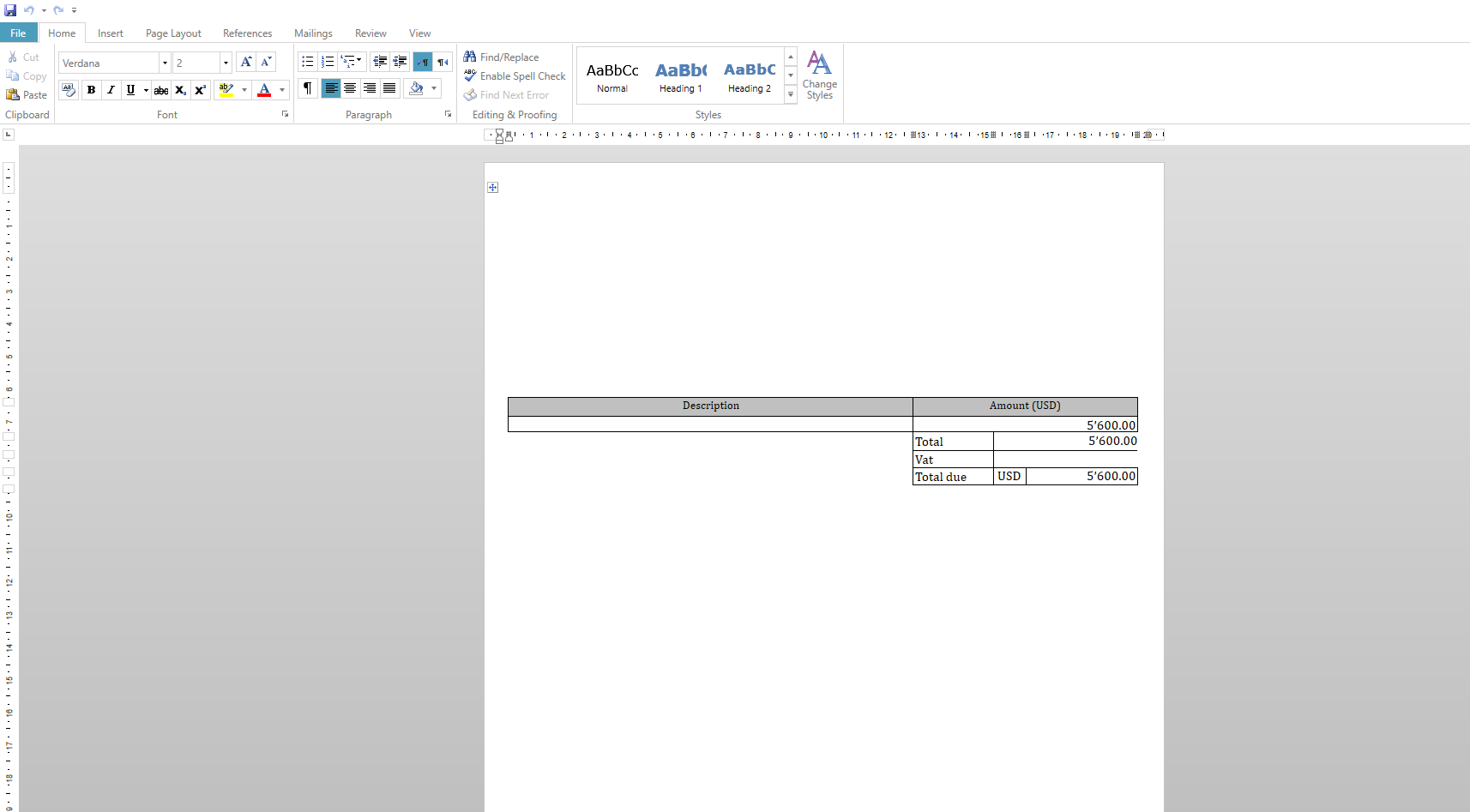1470x812 pixels.
Task: Apply text highlight color
Action: point(226,90)
